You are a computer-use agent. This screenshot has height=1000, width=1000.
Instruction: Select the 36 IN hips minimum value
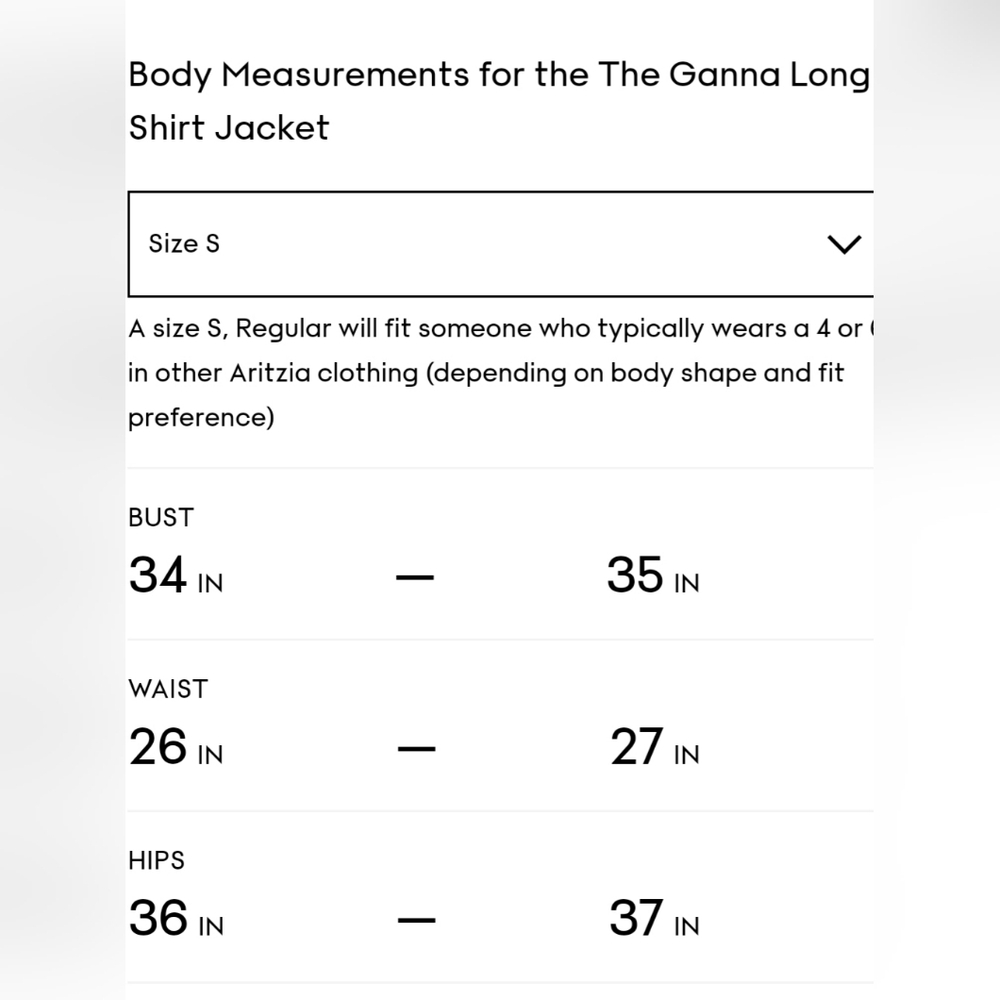pos(176,918)
